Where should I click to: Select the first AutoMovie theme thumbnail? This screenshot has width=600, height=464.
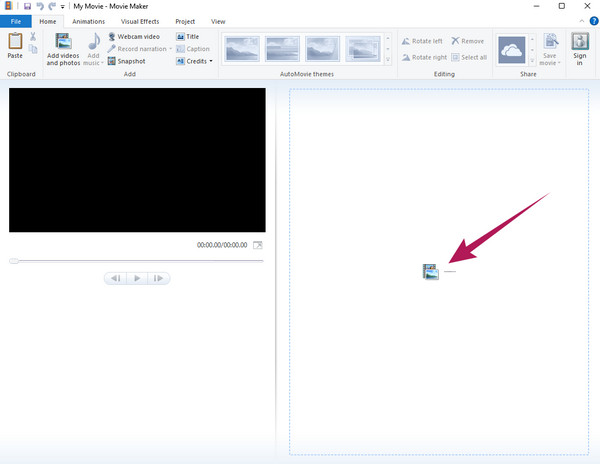click(x=242, y=49)
